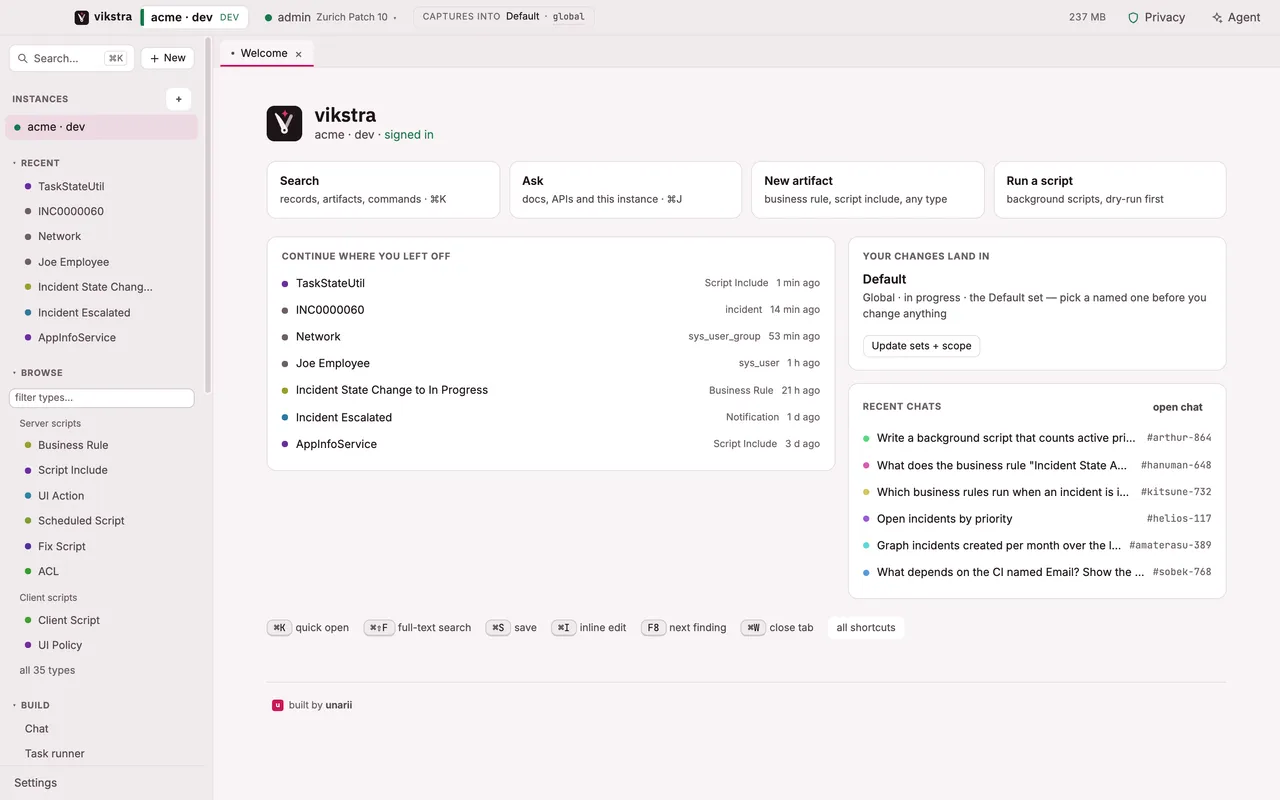Screen dimensions: 1280x800
Task: Open the acme · dev instance switcher in the top bar
Action: (x=195, y=17)
